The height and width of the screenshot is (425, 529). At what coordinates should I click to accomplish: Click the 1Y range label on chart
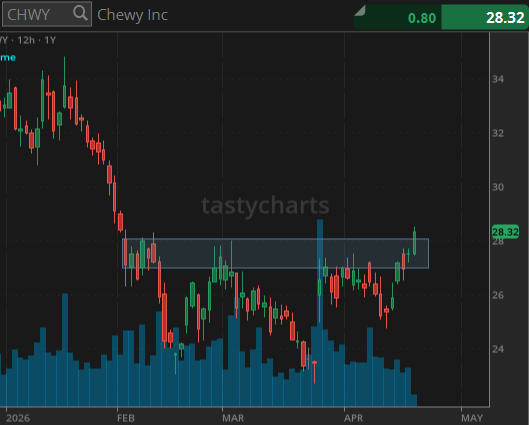point(50,40)
